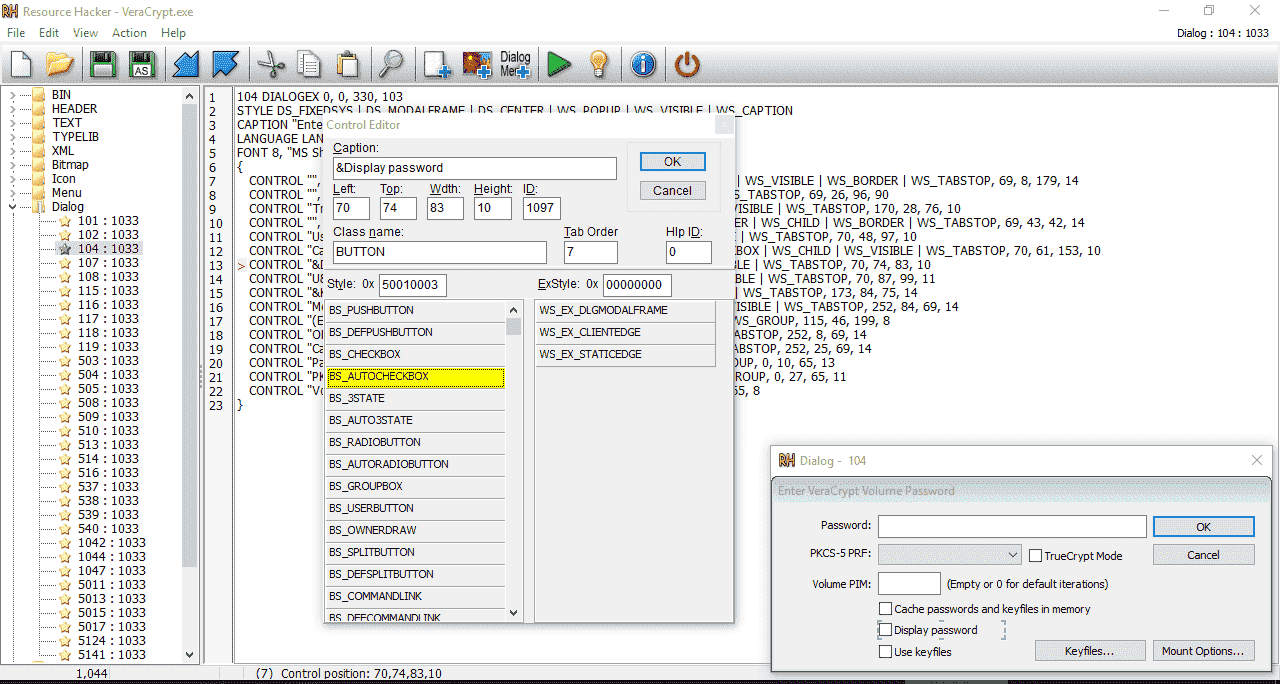Expand the Bitmap tree node
The width and height of the screenshot is (1280, 684).
12,165
